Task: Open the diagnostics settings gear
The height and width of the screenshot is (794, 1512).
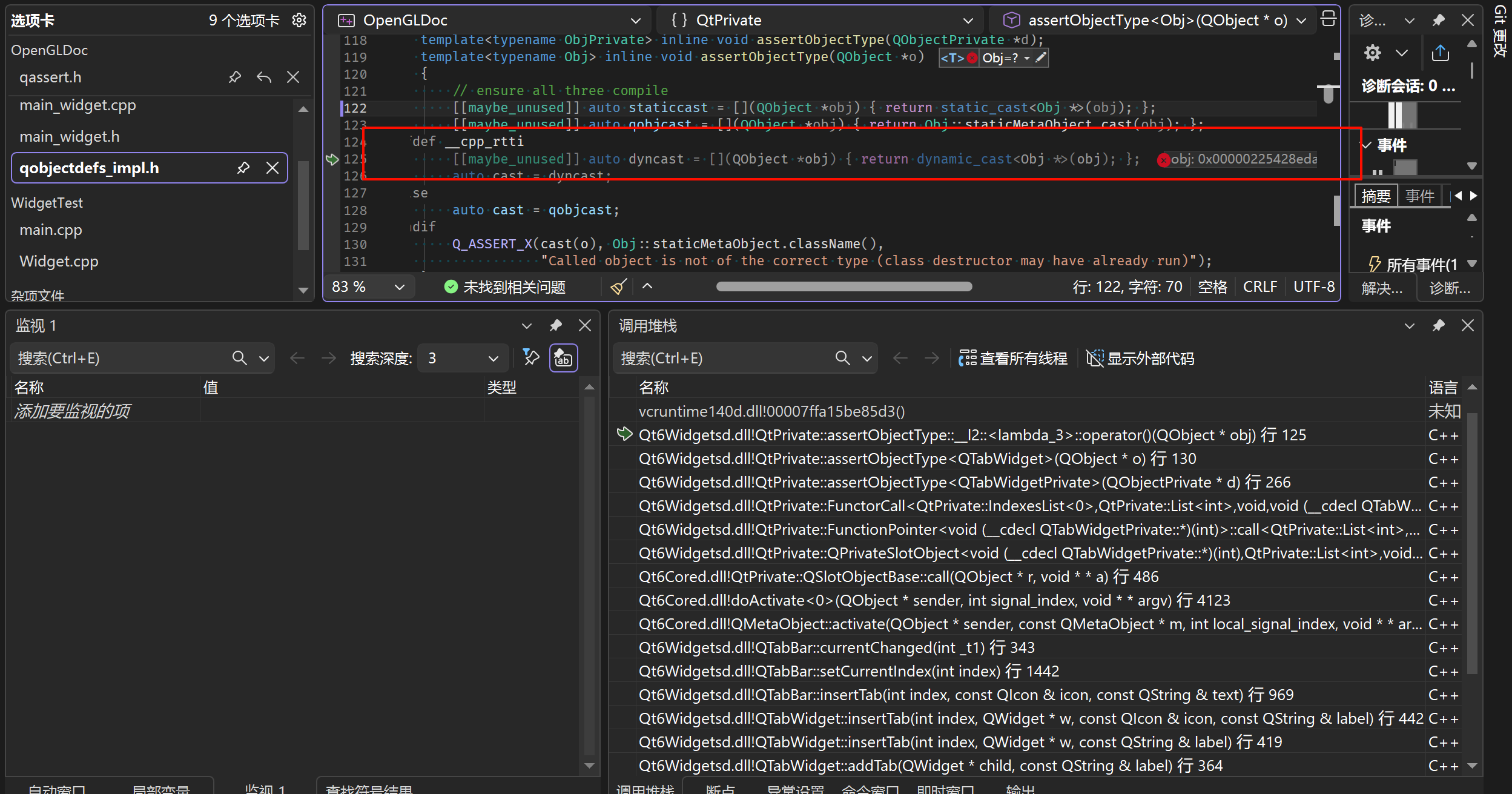Action: pos(1373,53)
